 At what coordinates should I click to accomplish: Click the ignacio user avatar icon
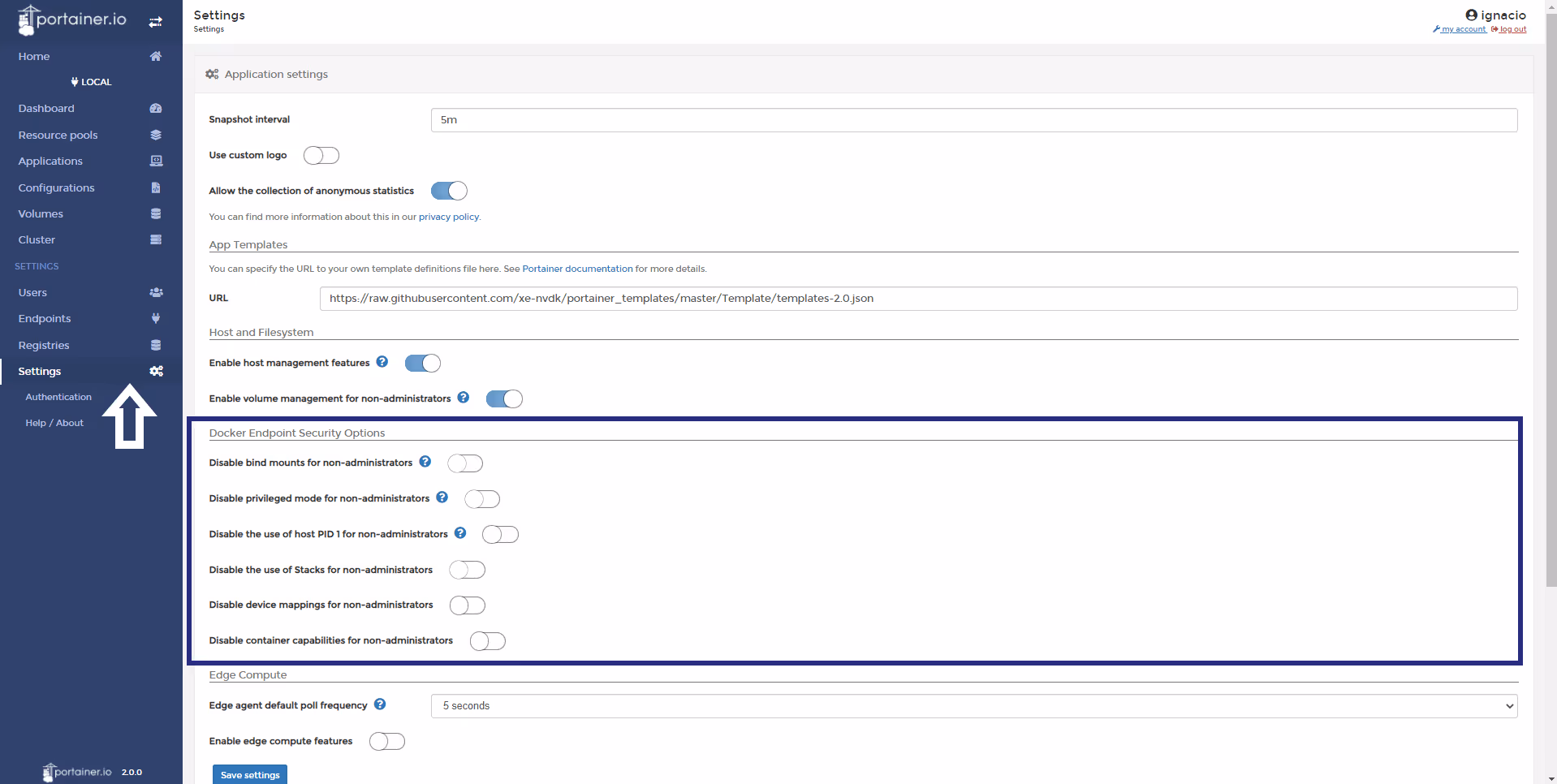pos(1471,15)
